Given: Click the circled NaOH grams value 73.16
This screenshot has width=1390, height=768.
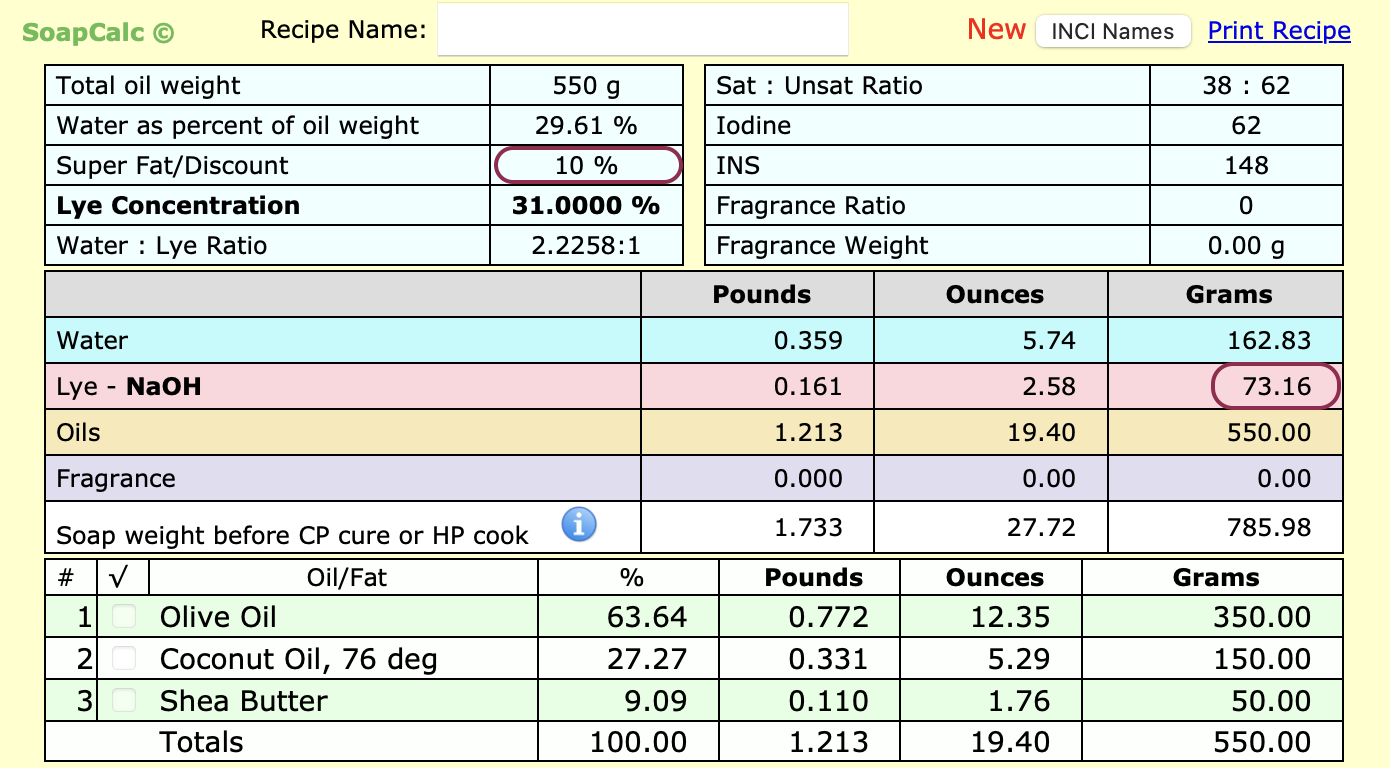Looking at the screenshot, I should (1275, 387).
